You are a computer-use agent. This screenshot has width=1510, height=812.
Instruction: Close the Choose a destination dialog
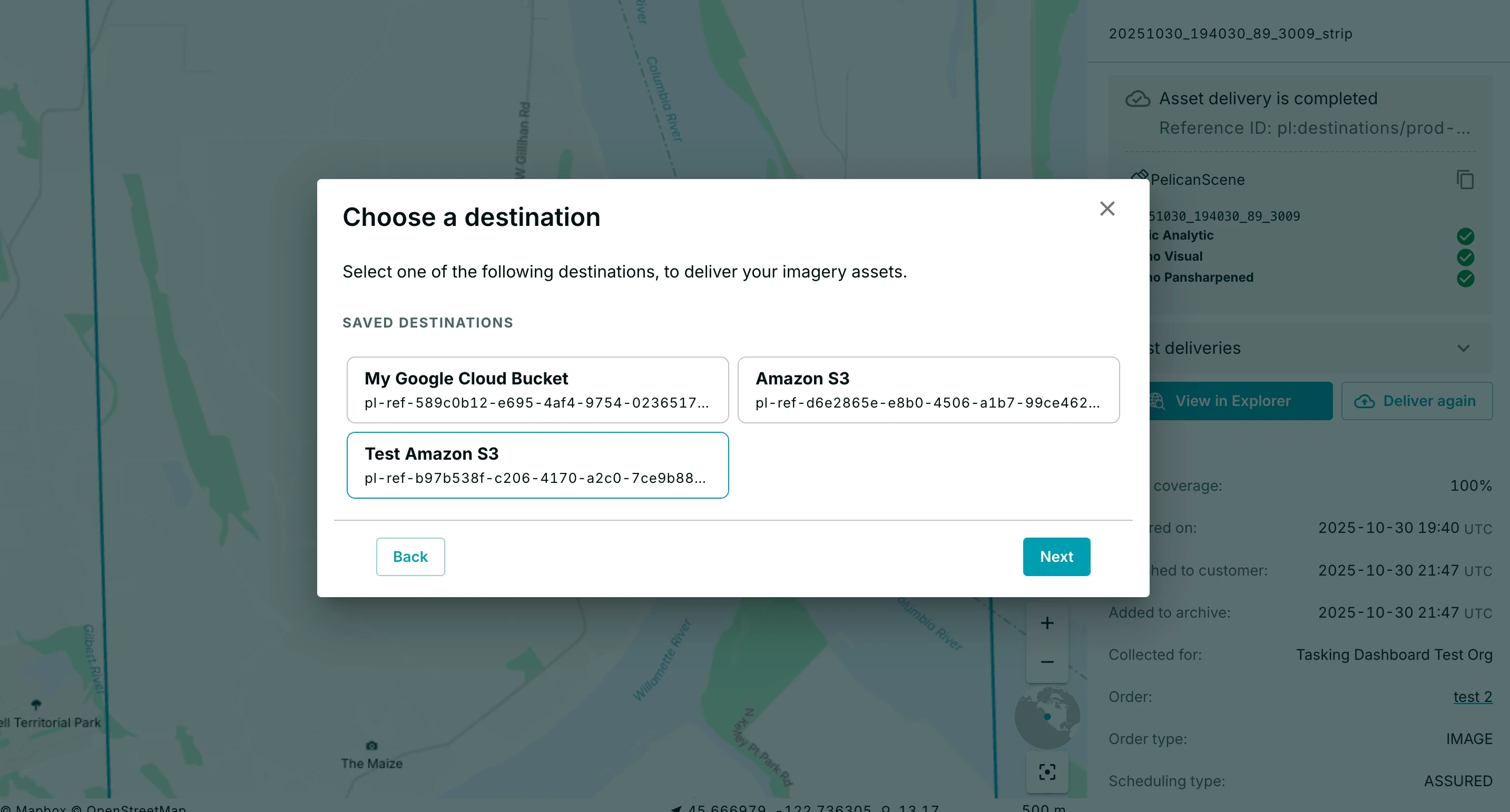click(x=1107, y=209)
